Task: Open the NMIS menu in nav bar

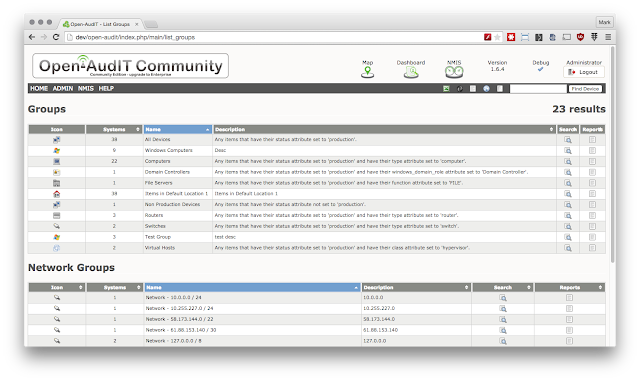Action: (x=86, y=89)
